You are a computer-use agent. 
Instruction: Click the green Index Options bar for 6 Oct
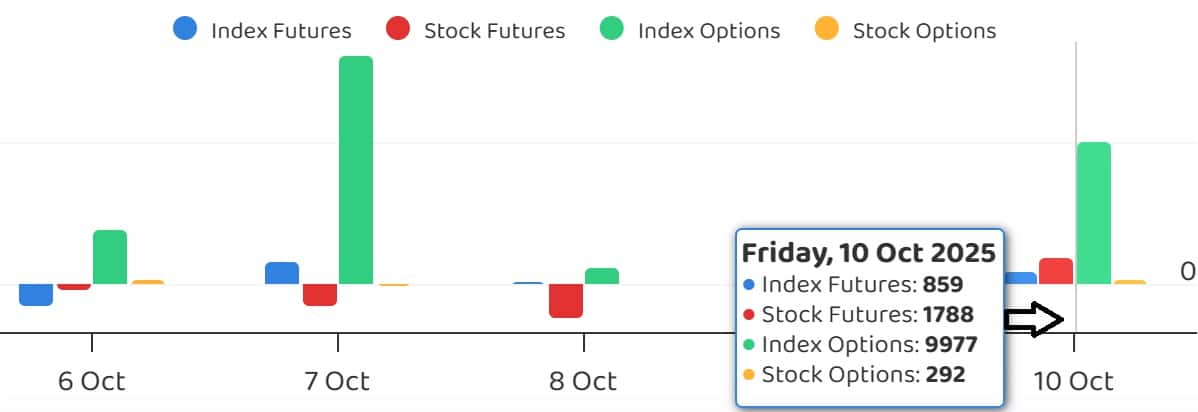point(110,257)
